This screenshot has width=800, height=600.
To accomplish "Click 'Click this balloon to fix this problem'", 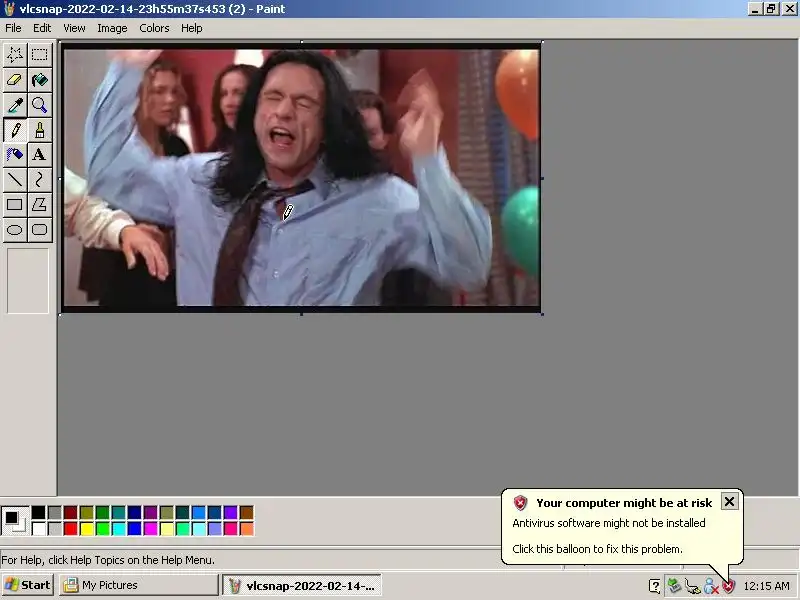I will pos(597,549).
